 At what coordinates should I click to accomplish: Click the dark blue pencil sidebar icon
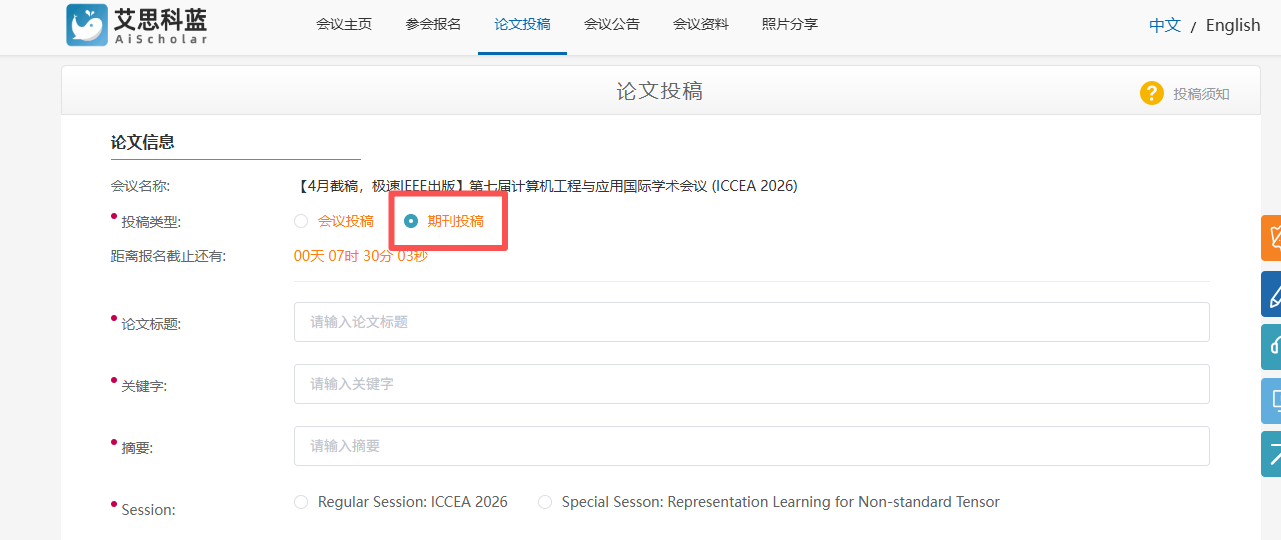coord(1271,294)
